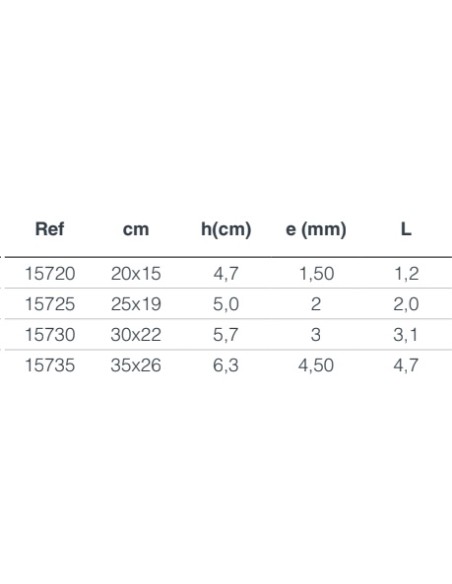Select the 1,2 litre value
This screenshot has height=584, width=452.
coord(407,274)
